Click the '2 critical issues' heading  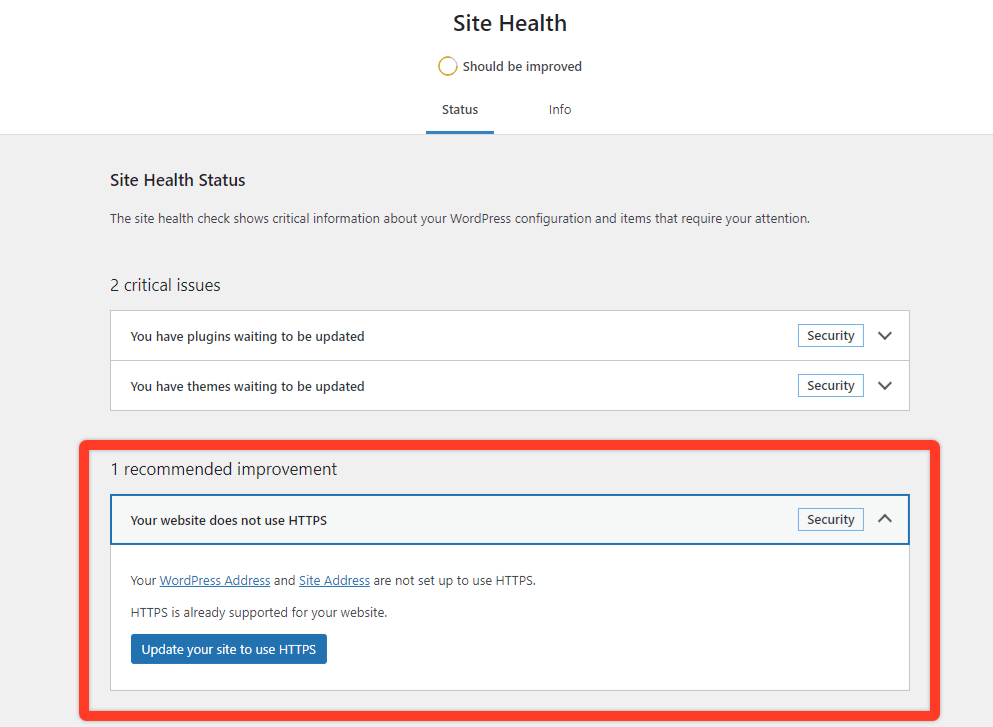(165, 285)
